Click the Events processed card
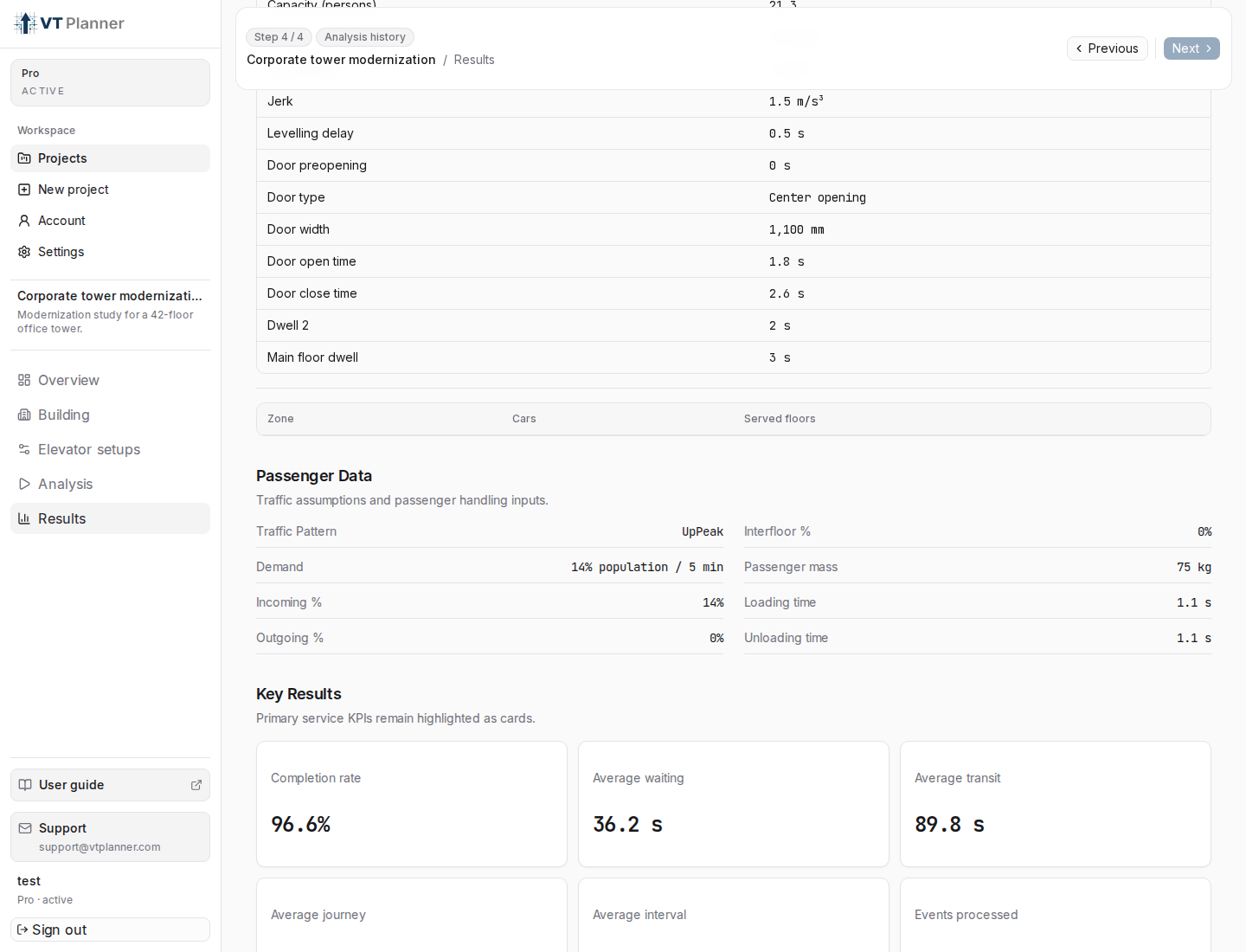 tap(1056, 915)
